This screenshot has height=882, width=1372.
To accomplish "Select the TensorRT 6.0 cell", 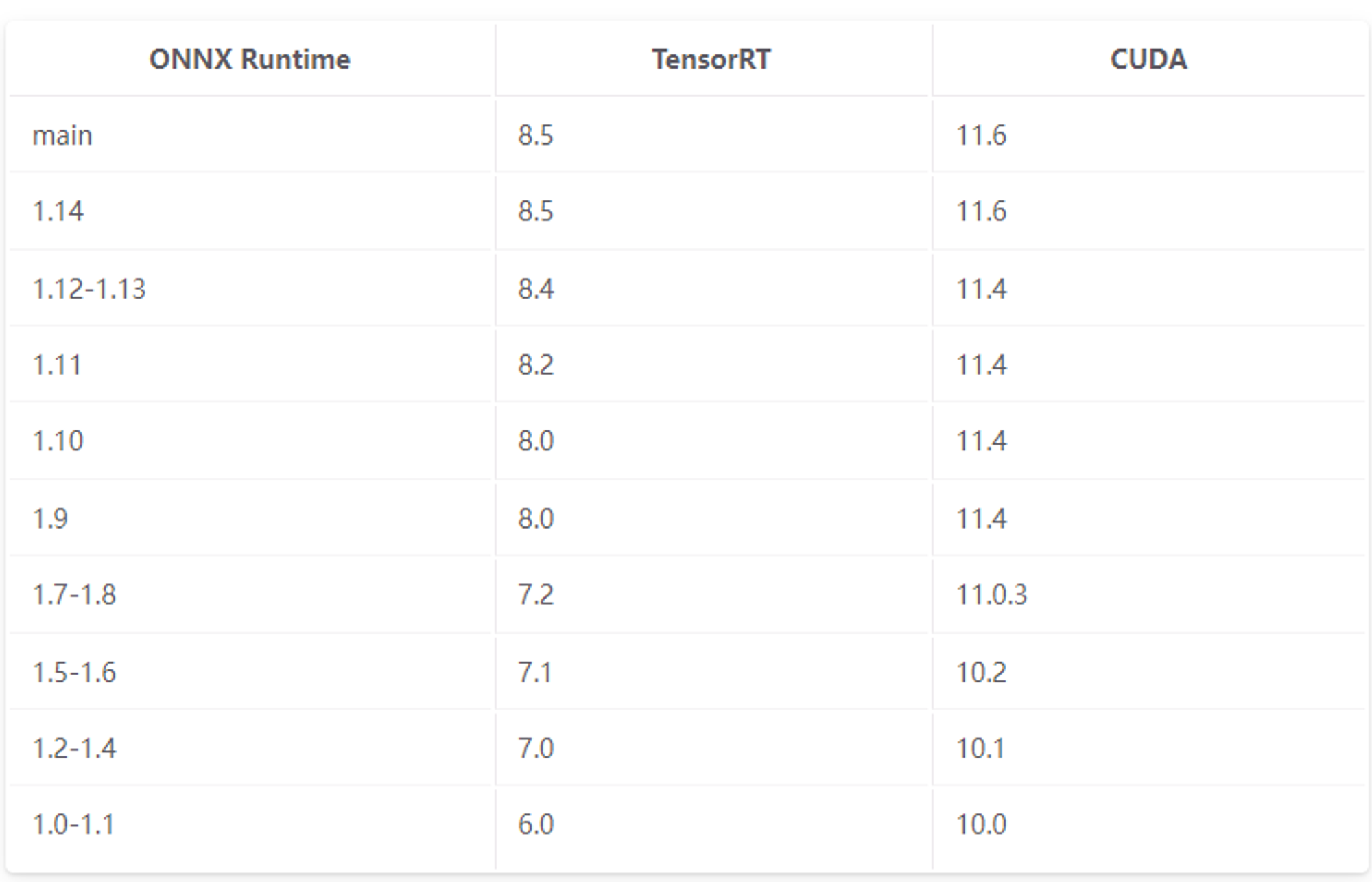I will click(712, 824).
